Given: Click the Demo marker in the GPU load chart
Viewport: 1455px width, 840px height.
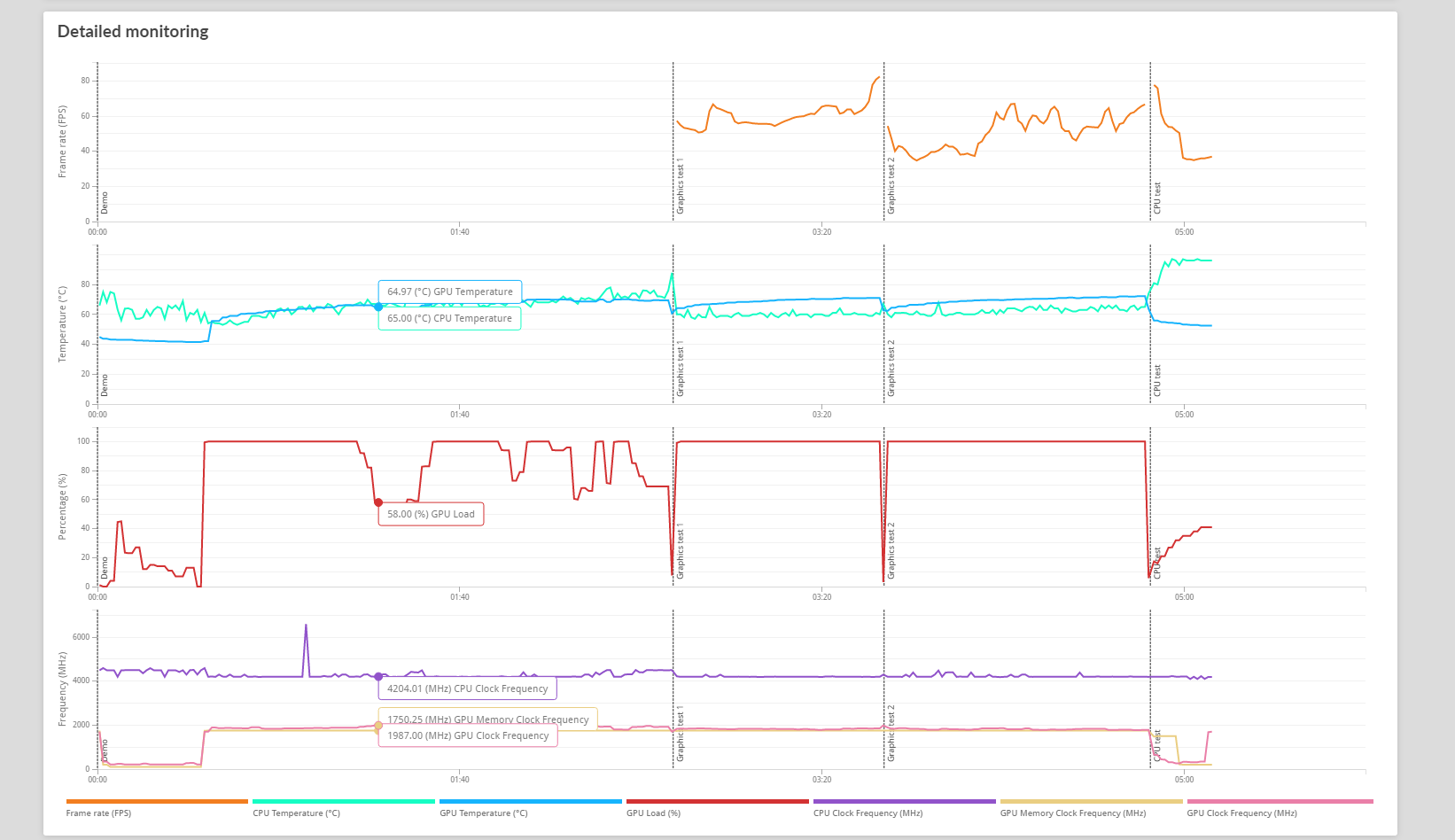Looking at the screenshot, I should [x=105, y=567].
